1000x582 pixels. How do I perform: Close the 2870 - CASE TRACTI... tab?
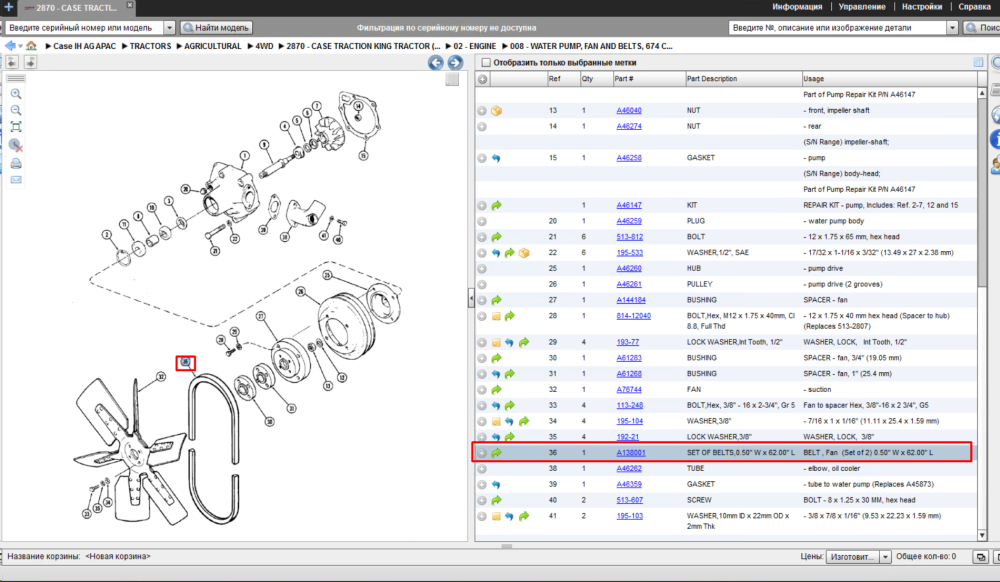pos(129,5)
